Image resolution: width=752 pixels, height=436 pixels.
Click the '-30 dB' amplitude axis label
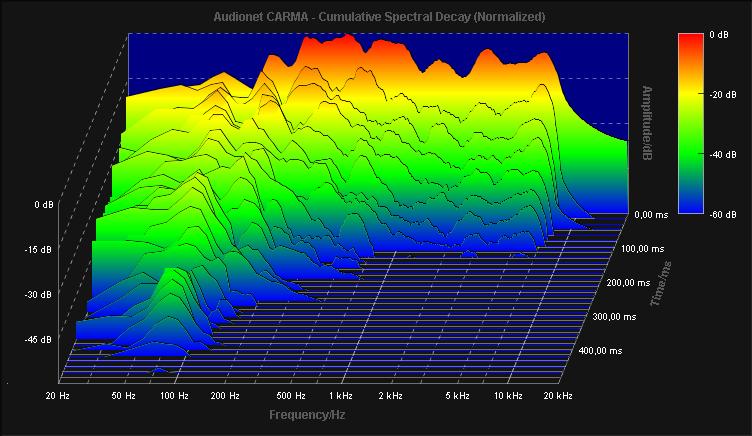pos(38,295)
